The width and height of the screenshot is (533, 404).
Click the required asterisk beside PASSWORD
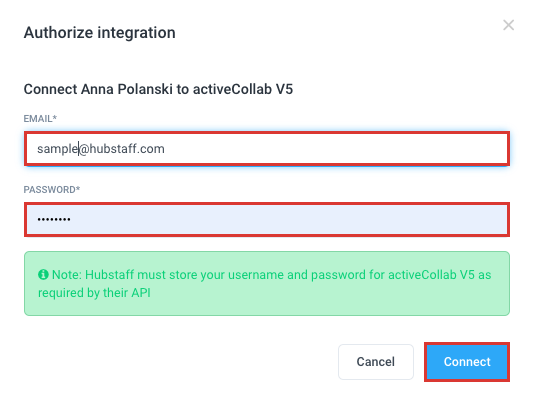[x=78, y=188]
